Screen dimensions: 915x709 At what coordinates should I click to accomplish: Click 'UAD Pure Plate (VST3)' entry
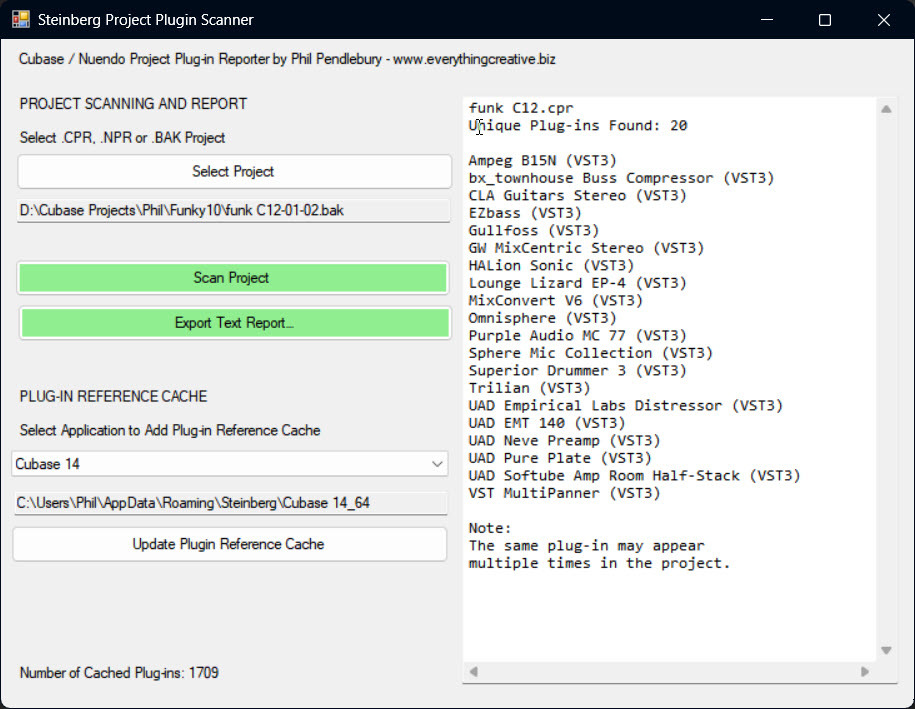tap(560, 458)
